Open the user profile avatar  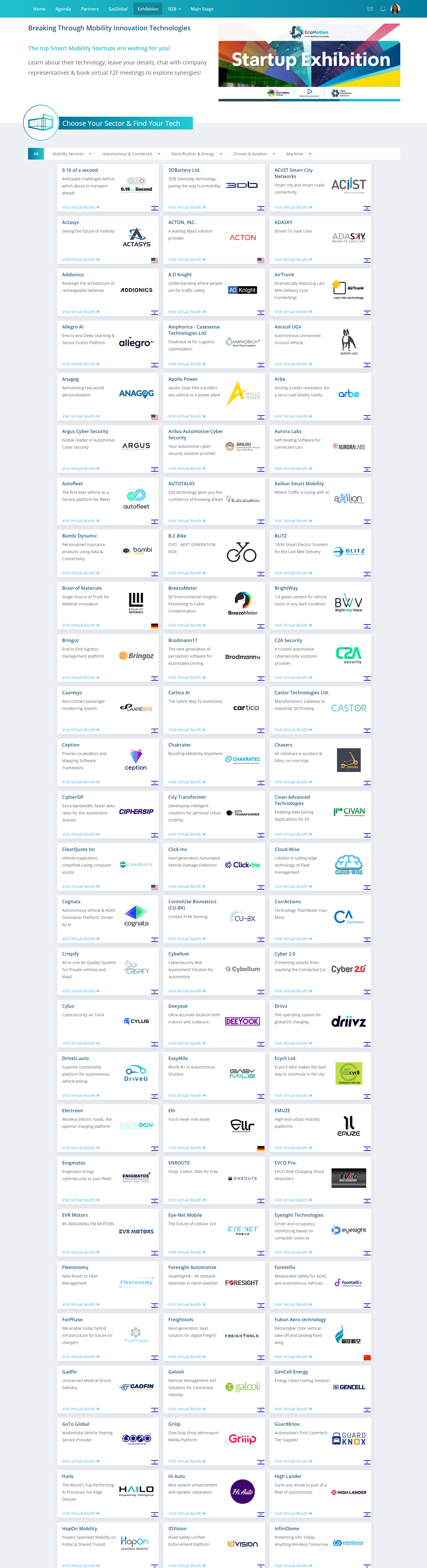[395, 9]
